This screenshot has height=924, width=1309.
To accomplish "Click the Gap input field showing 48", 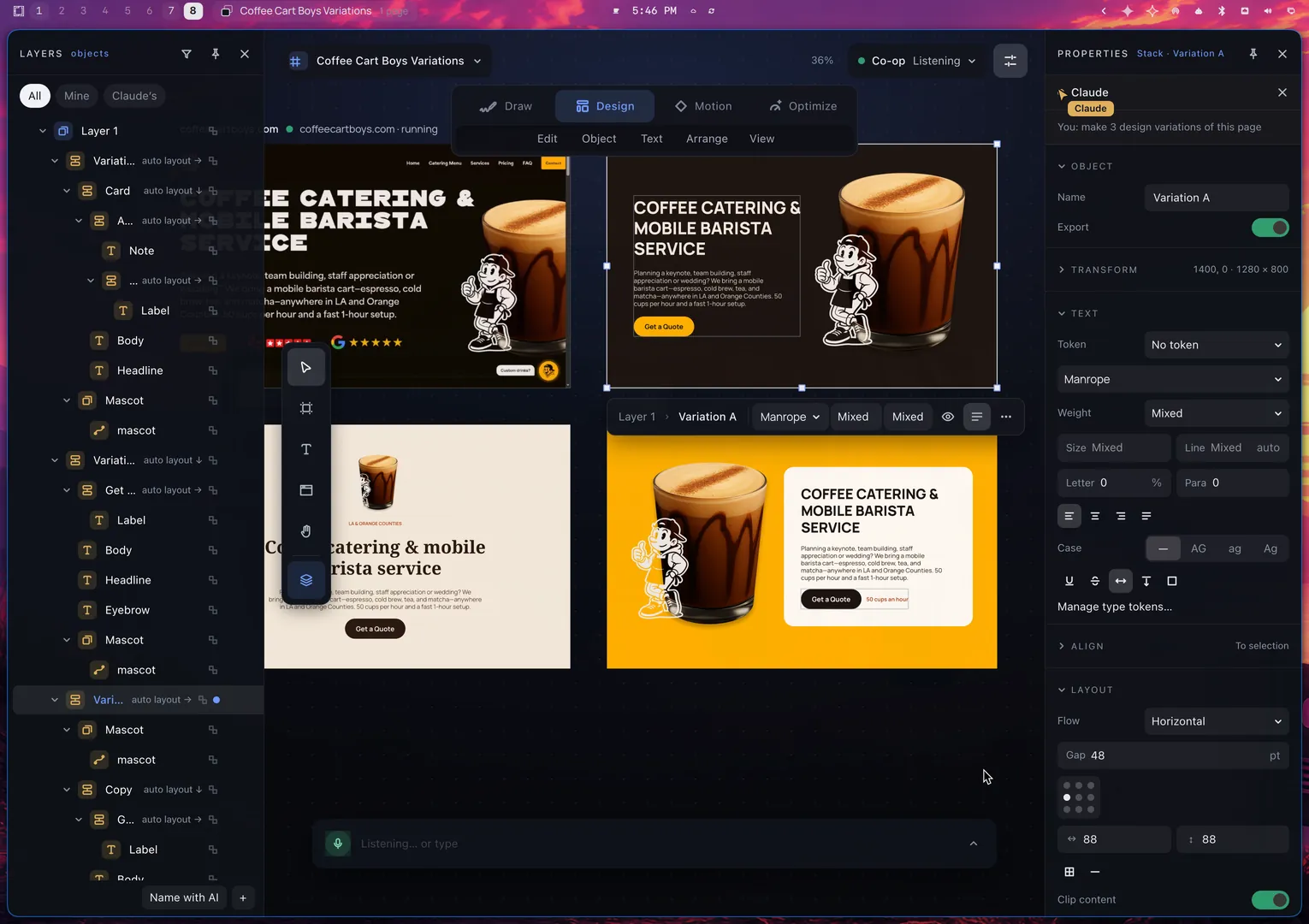I will 1173,755.
